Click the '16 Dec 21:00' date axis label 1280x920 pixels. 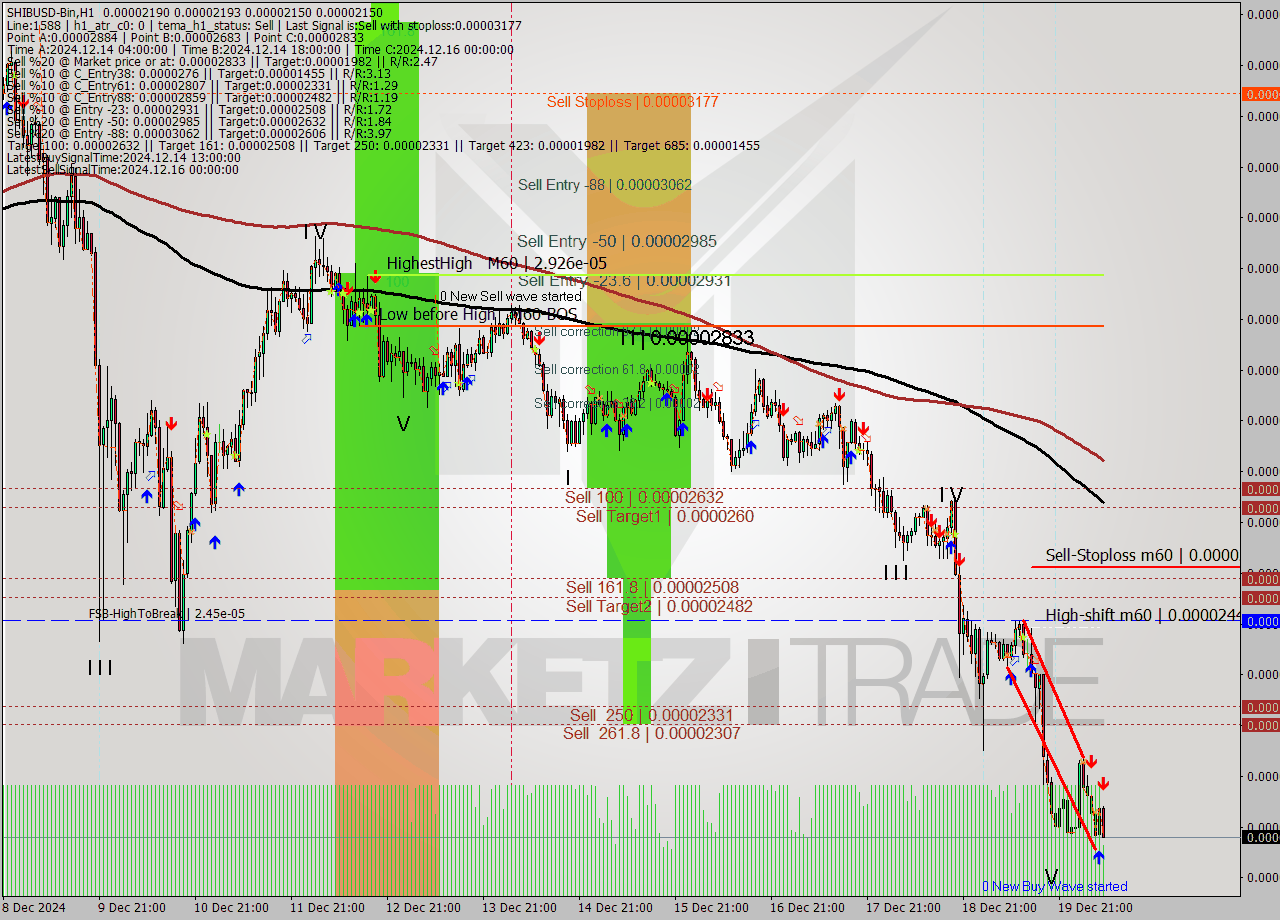coord(806,907)
